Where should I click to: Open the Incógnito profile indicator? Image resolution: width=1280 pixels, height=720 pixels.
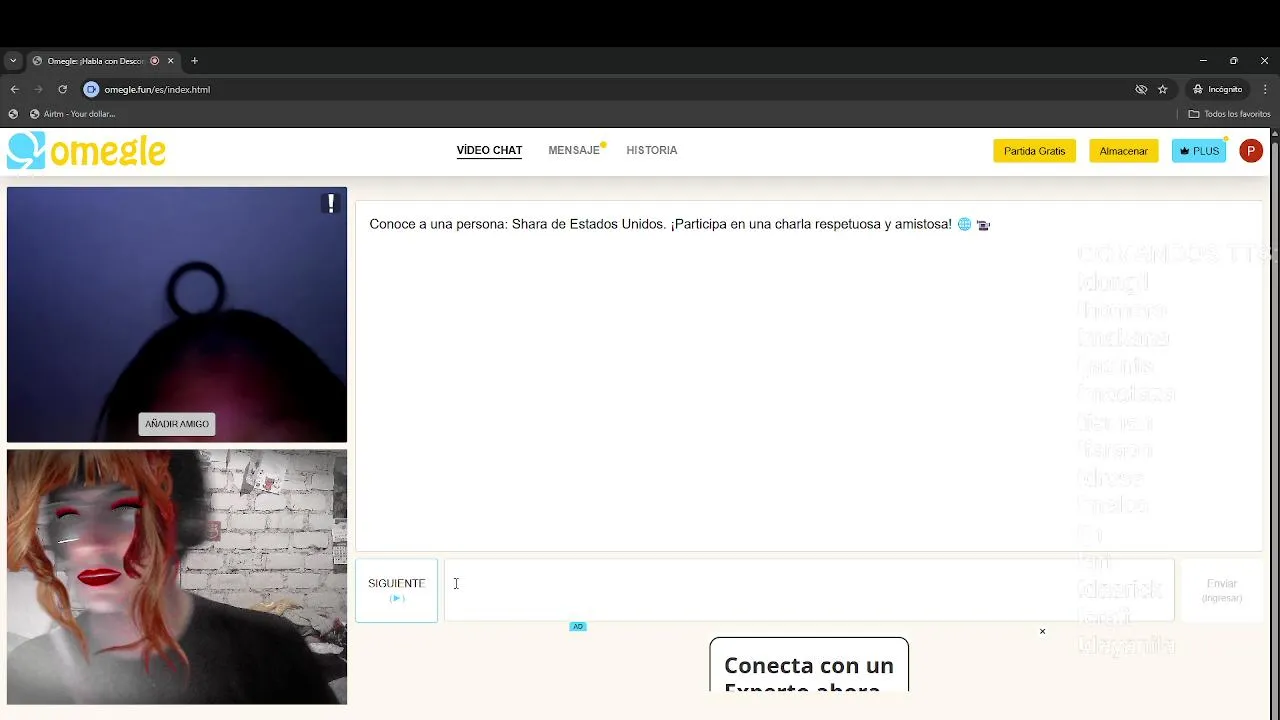coord(1217,89)
